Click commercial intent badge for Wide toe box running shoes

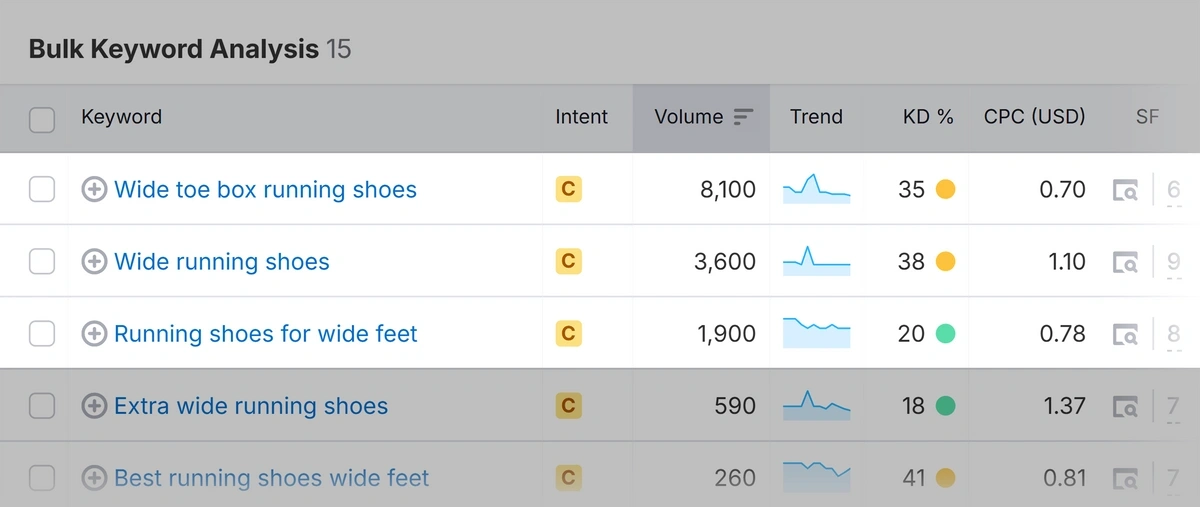pyautogui.click(x=568, y=189)
